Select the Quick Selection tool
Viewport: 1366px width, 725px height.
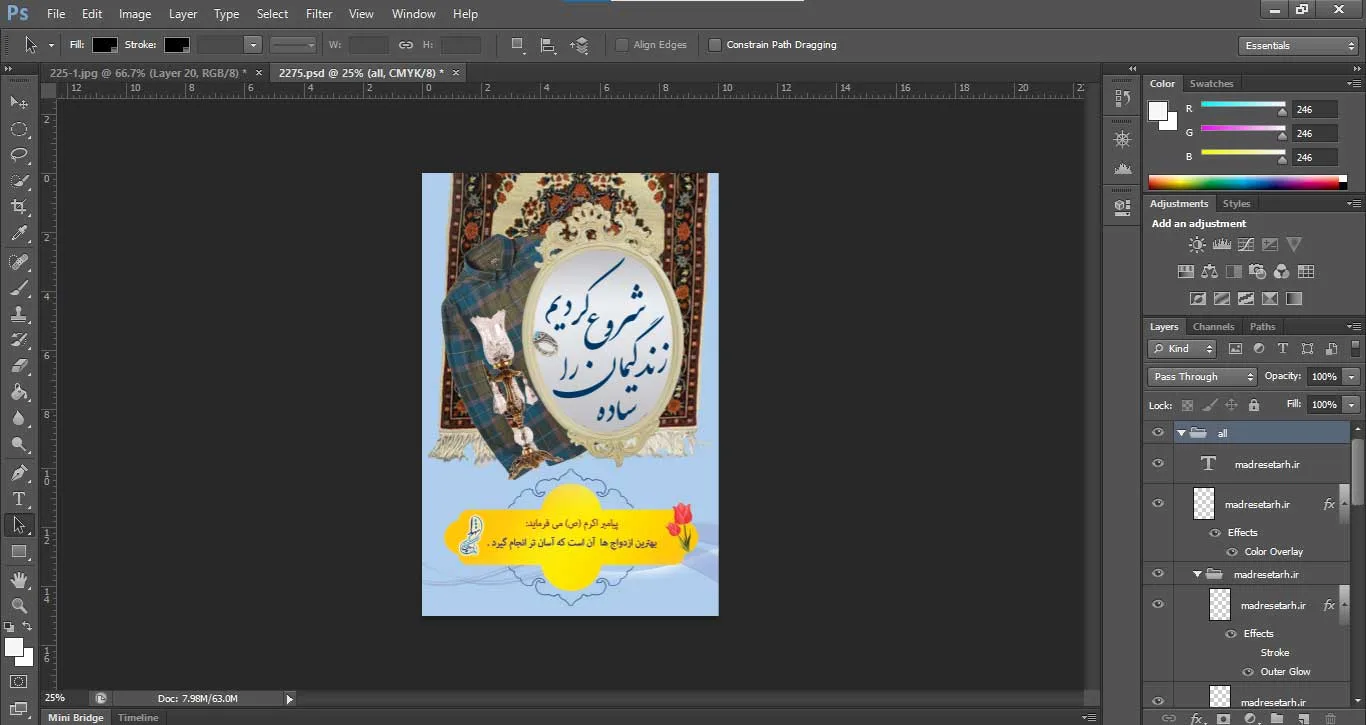[19, 181]
